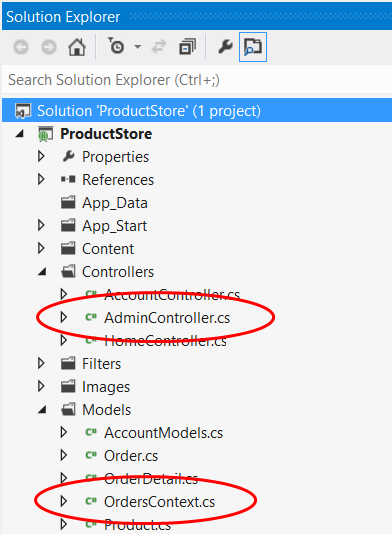The width and height of the screenshot is (392, 534).
Task: Expand the Images folder
Action: pos(41,386)
